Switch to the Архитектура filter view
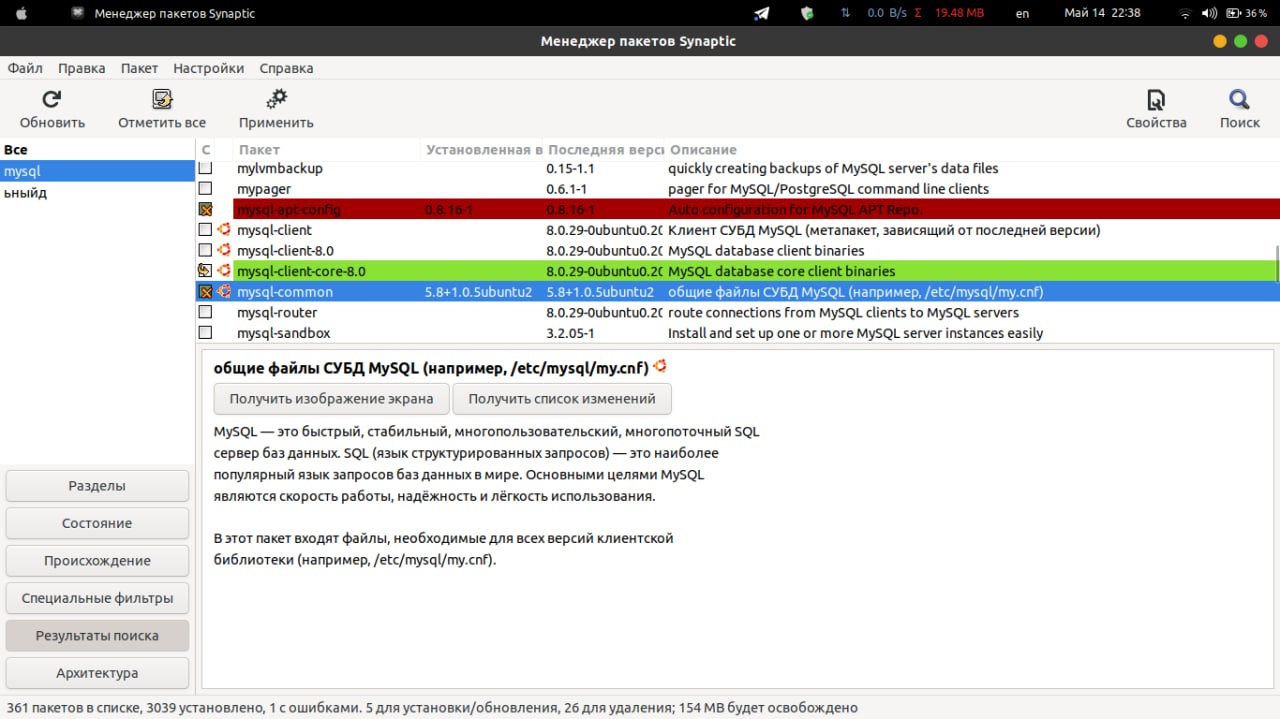The image size is (1280, 719). [x=97, y=673]
